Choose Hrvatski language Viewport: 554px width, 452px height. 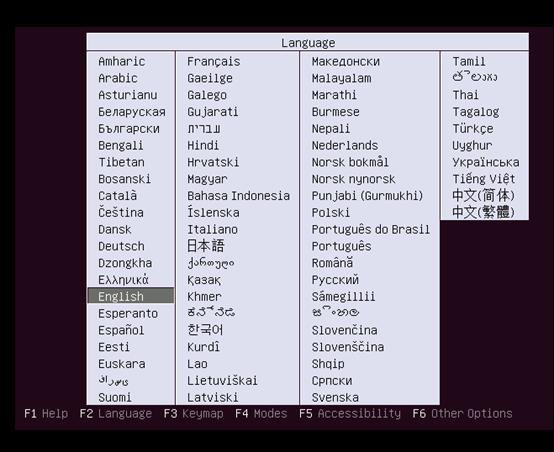[213, 162]
